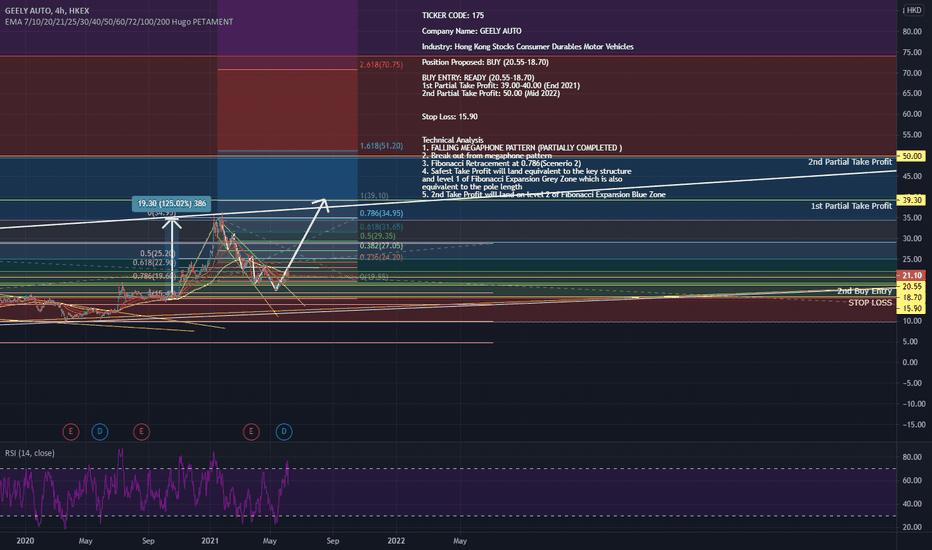Screen dimensions: 932x550
Task: Click the 39.30 yellow price label
Action: (911, 200)
